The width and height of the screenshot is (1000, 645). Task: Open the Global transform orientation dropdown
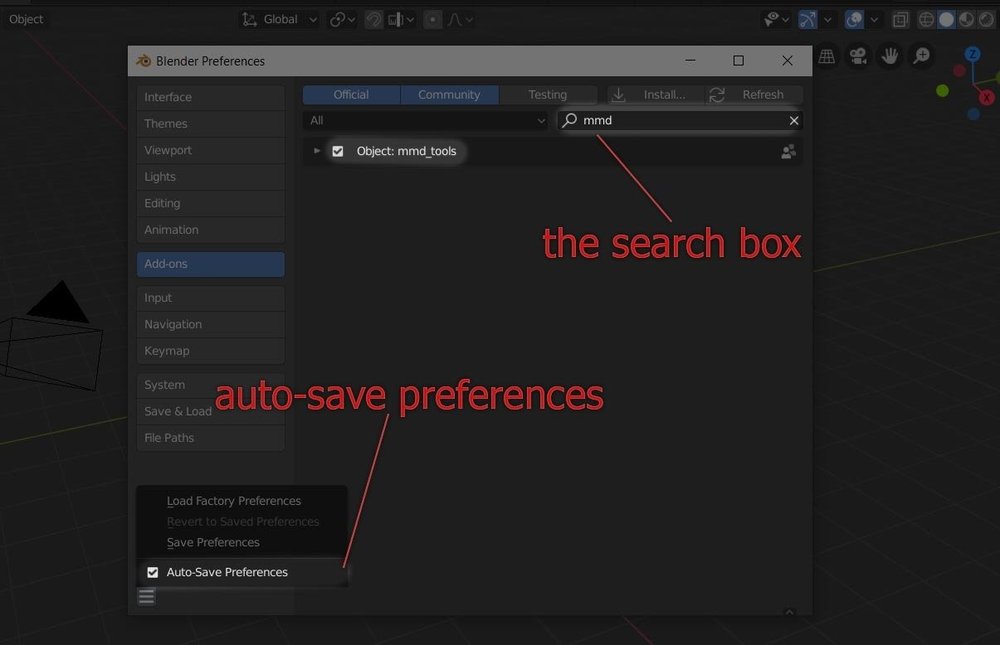pos(281,19)
